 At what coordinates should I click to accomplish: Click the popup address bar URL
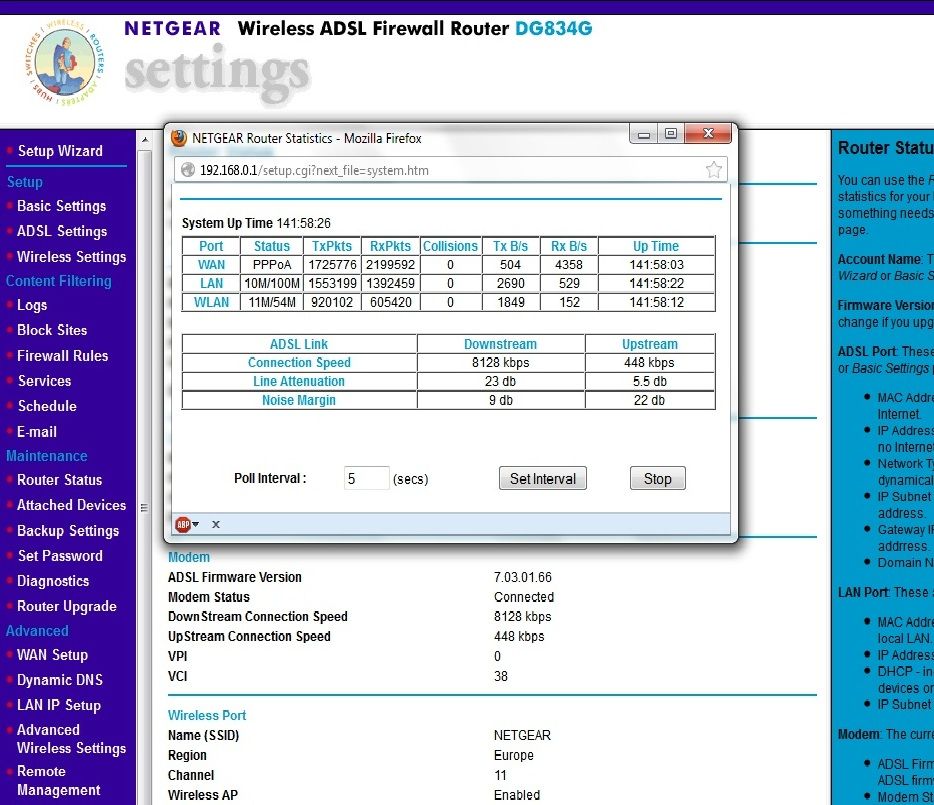pos(314,170)
